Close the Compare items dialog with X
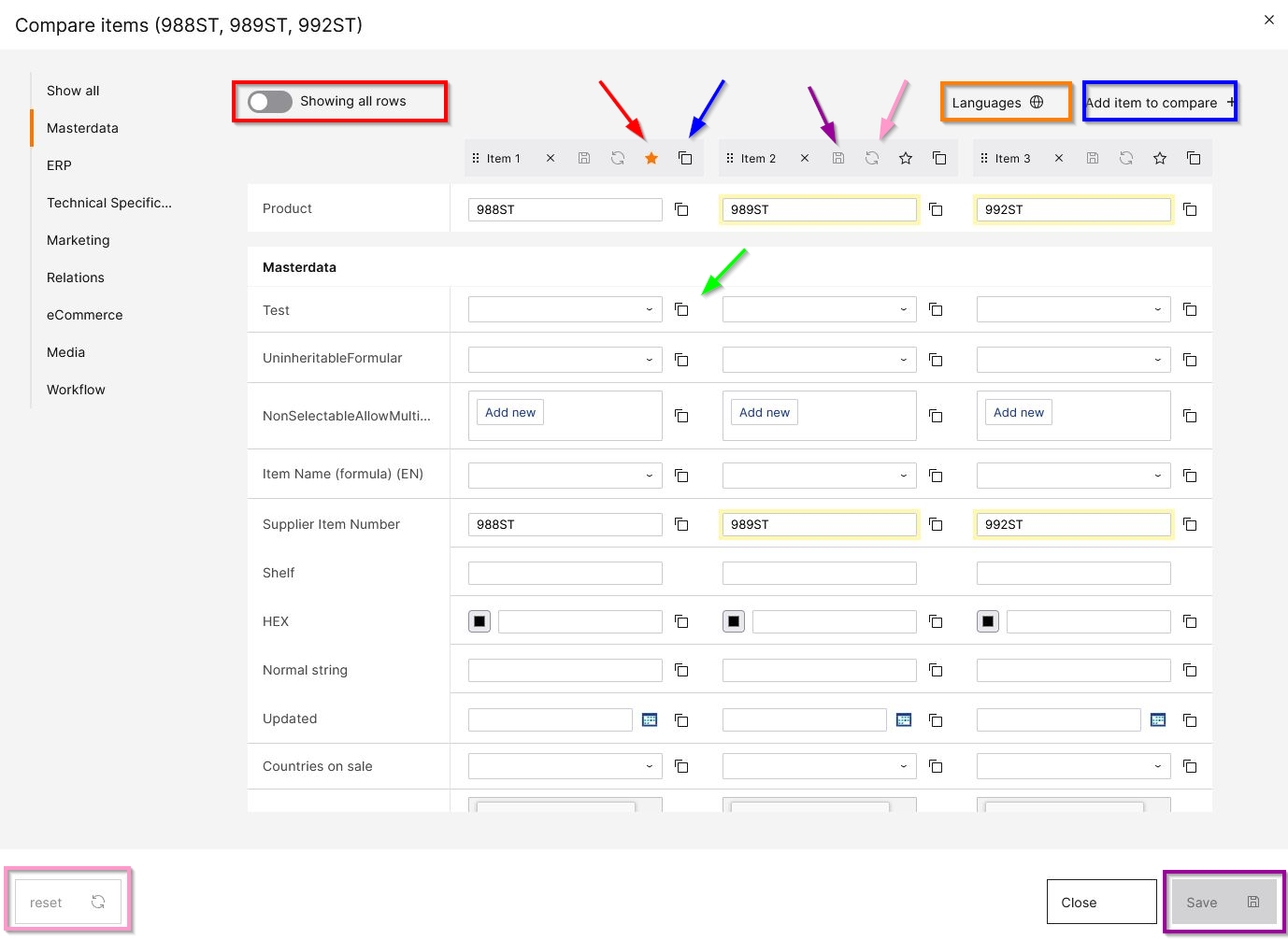Viewport: 1288px width, 939px height. [x=1269, y=20]
